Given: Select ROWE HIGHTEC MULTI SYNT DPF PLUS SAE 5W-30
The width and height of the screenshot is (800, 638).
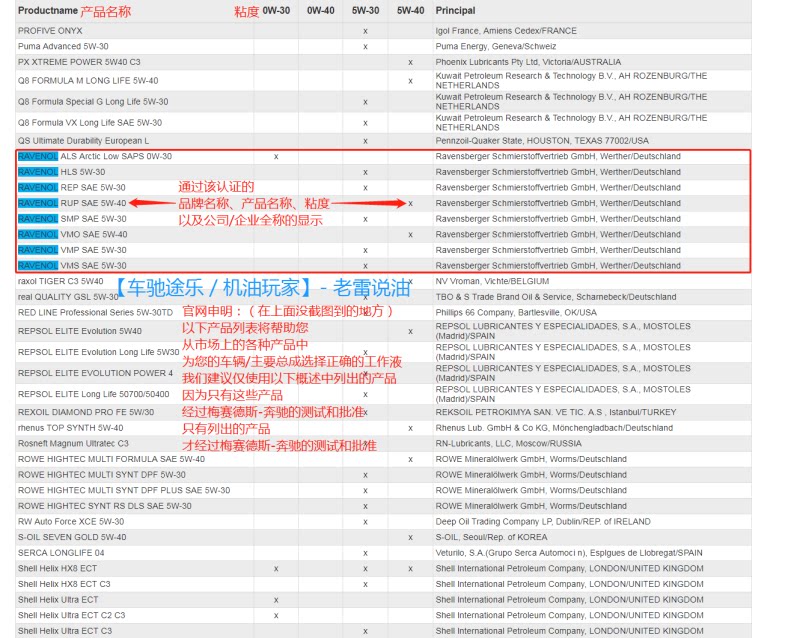Looking at the screenshot, I should 124,490.
